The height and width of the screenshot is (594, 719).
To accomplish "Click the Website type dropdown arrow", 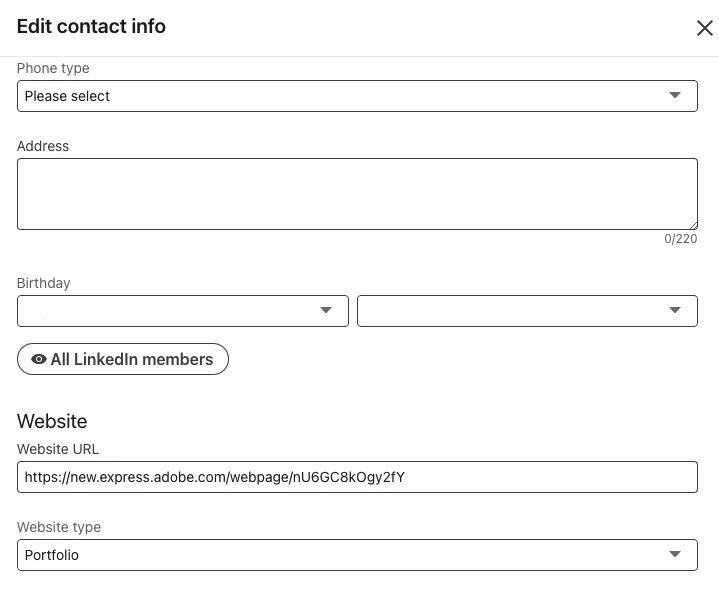I will (675, 555).
